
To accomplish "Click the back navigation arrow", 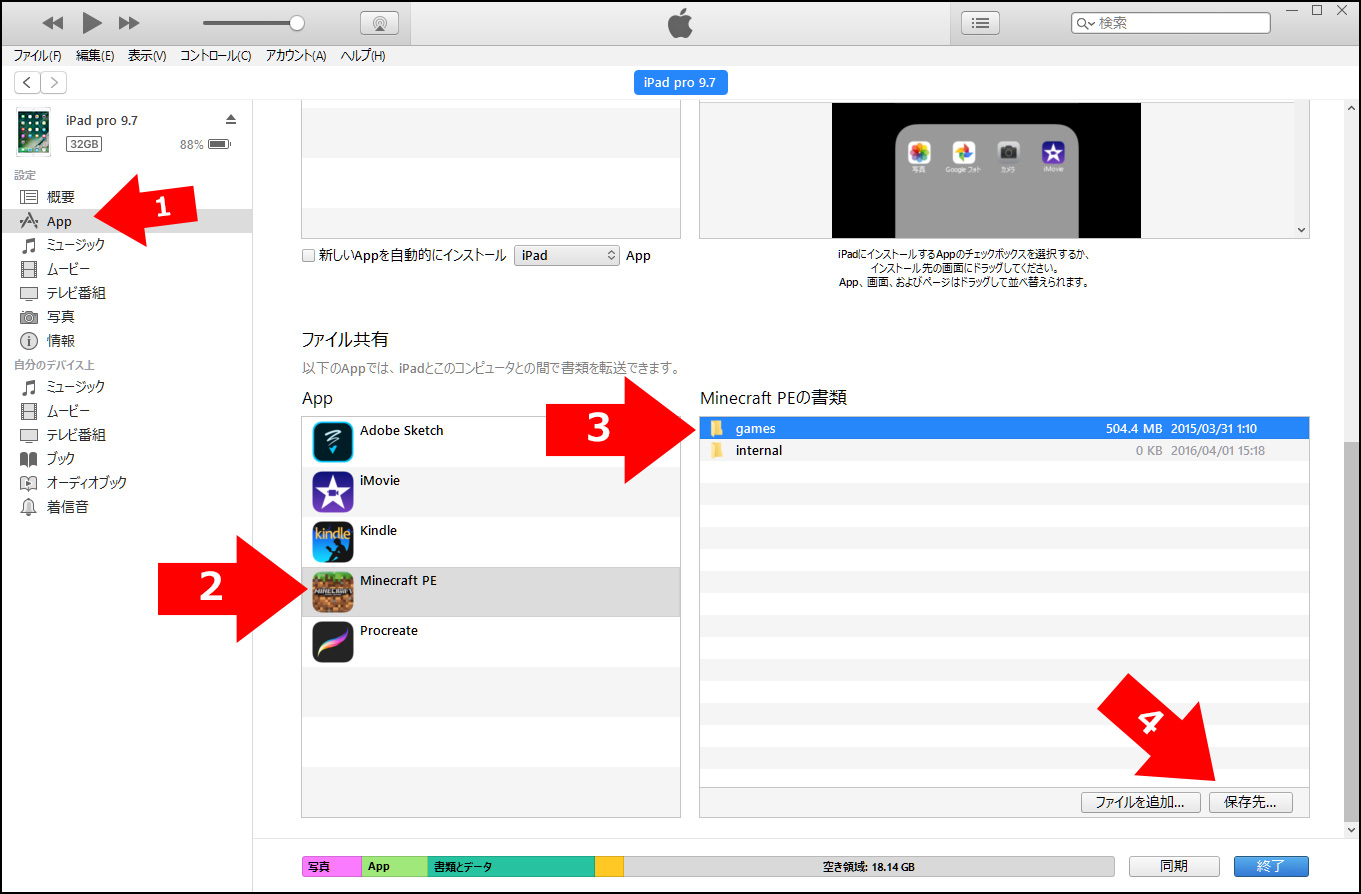I will click(27, 83).
